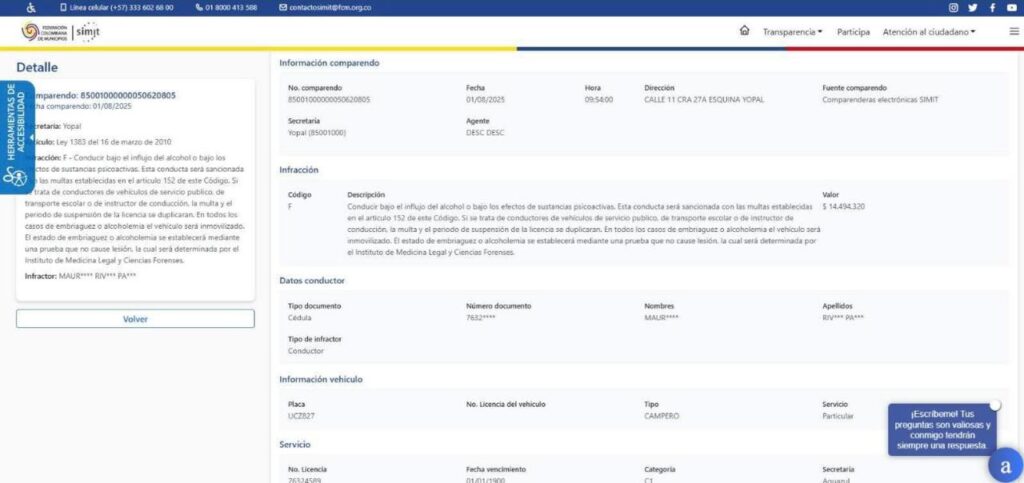Open the Participa menu item
Viewport: 1024px width, 483px height.
point(853,32)
